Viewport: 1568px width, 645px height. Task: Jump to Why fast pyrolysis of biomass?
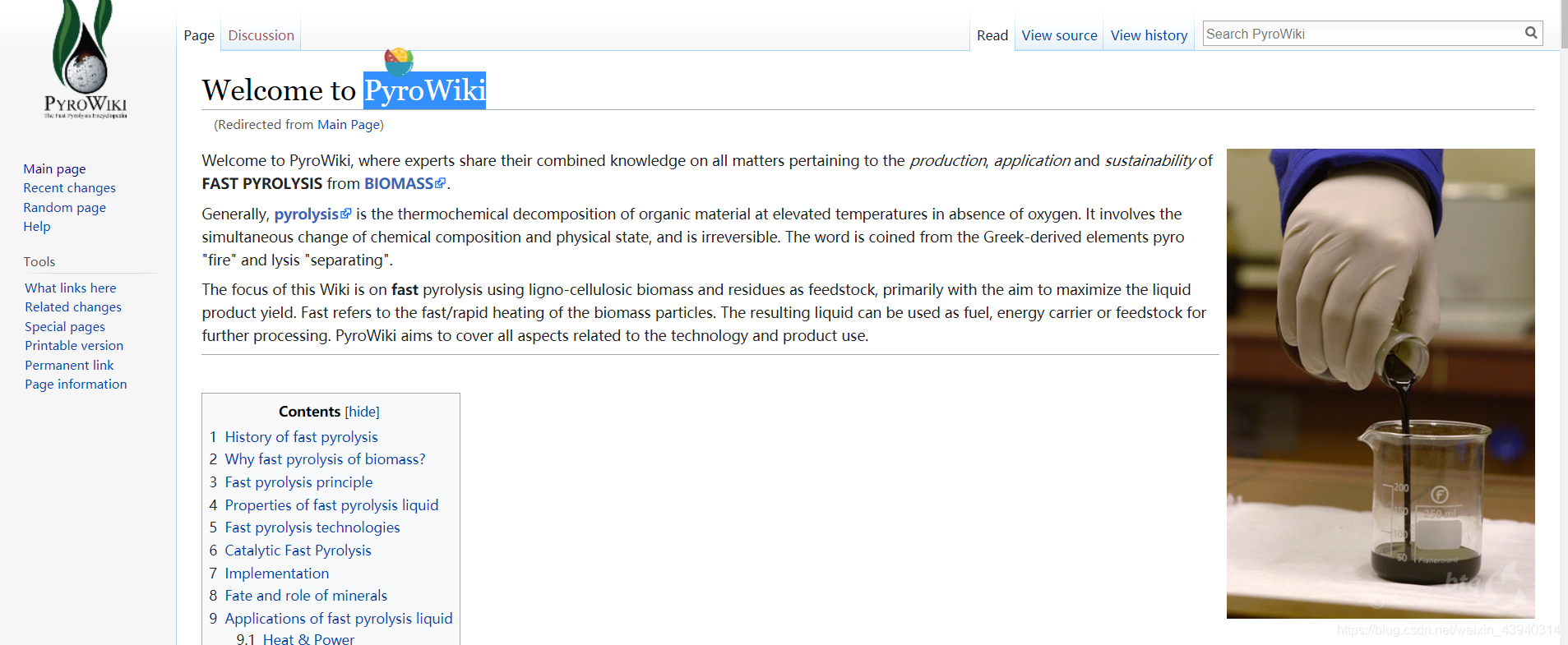(325, 459)
